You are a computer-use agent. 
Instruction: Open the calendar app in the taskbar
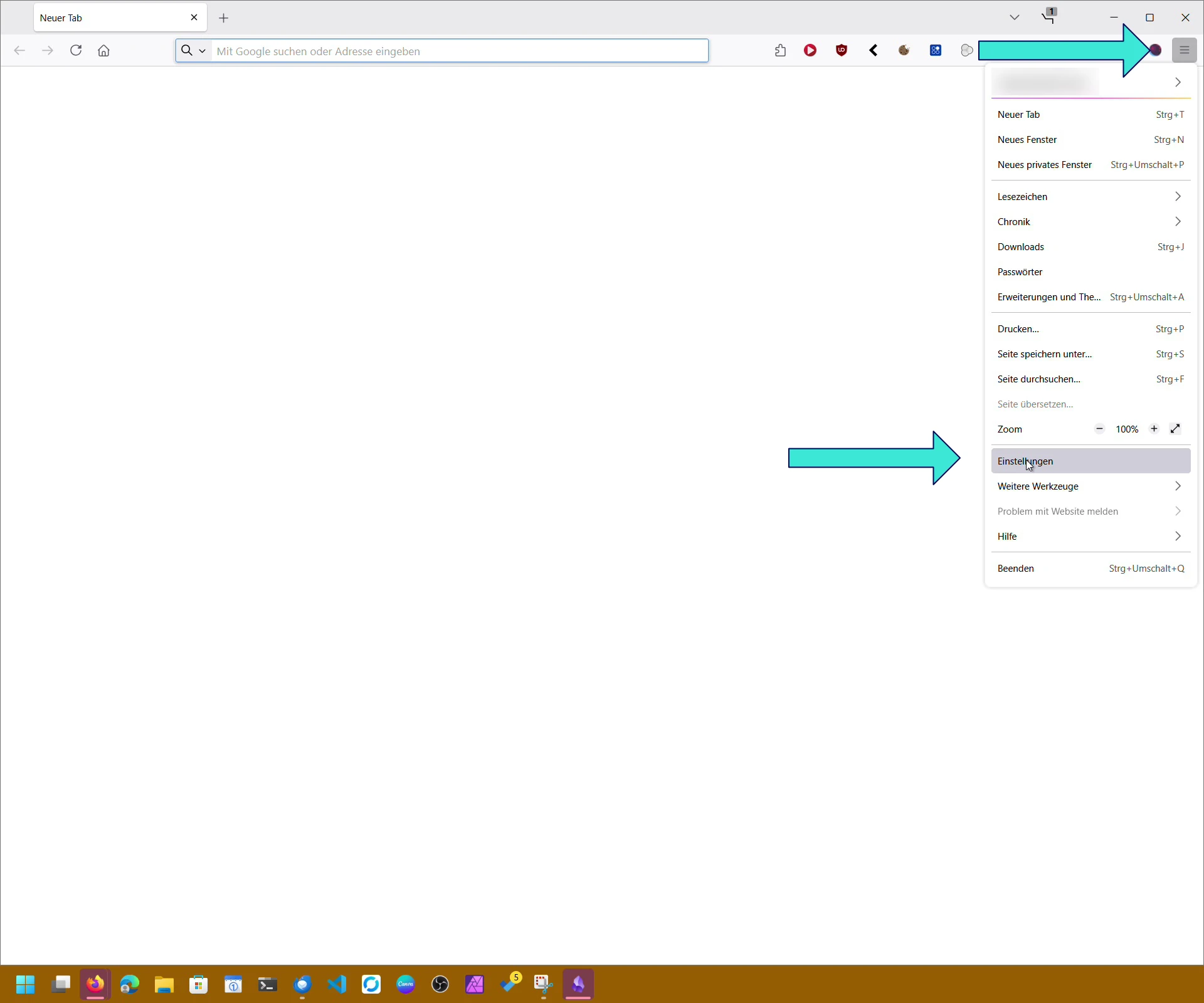coord(233,985)
